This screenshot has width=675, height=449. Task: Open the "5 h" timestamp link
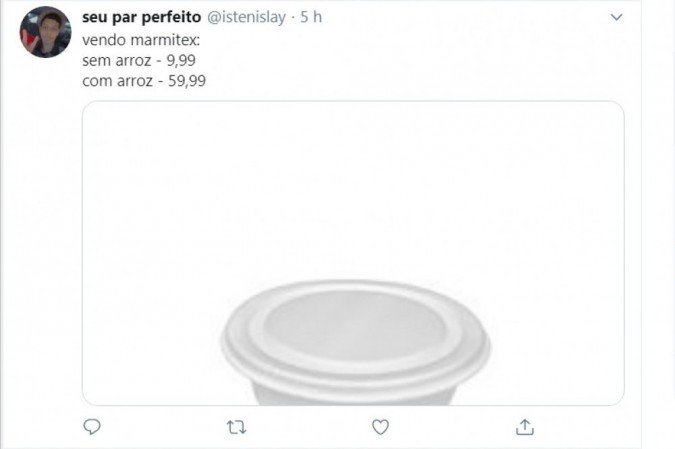tap(311, 18)
